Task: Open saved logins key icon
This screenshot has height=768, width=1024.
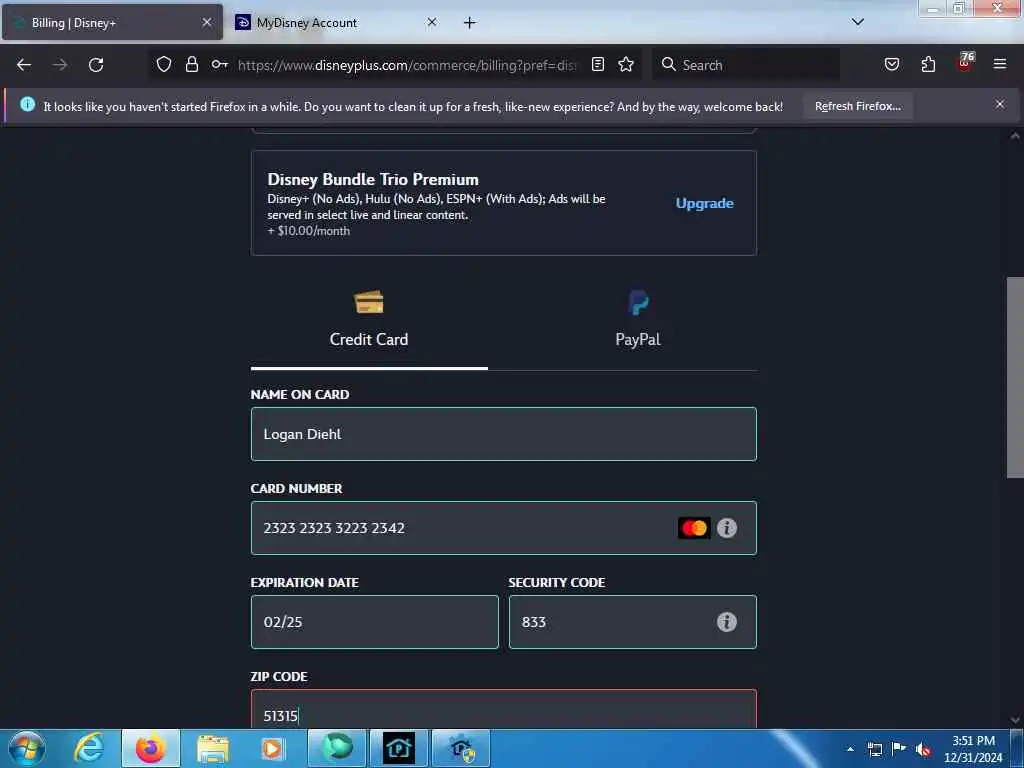Action: click(219, 65)
